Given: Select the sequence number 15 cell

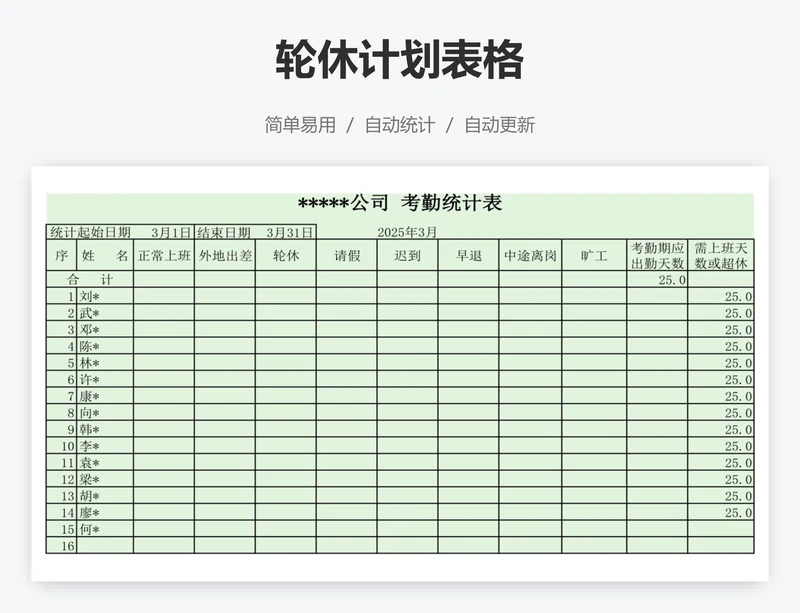Looking at the screenshot, I should pos(61,529).
